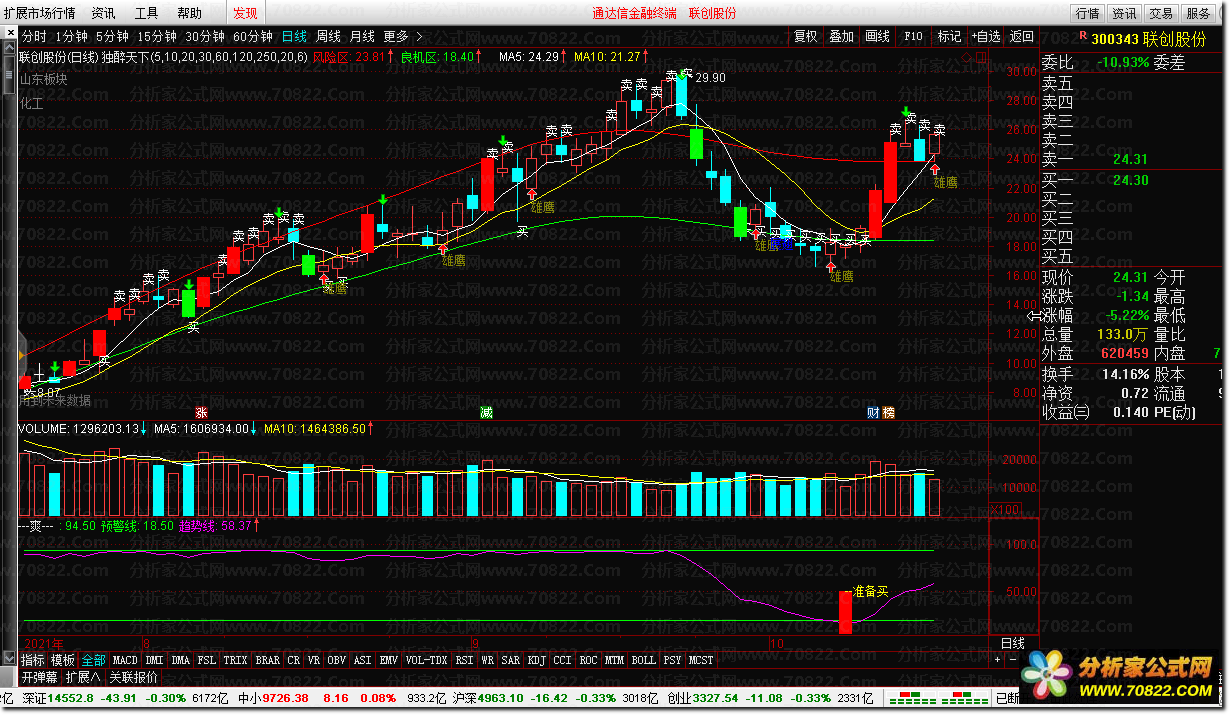
Task: Click the 化工 sector label
Action: [32, 103]
